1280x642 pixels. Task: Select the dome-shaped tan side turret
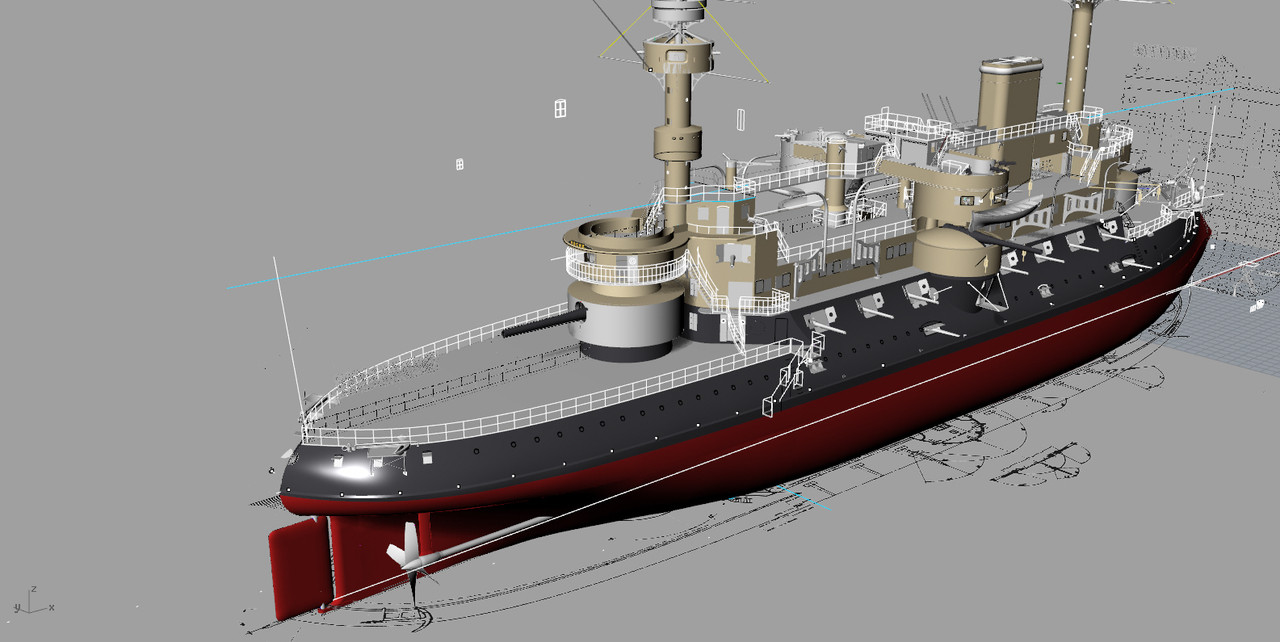click(x=958, y=251)
